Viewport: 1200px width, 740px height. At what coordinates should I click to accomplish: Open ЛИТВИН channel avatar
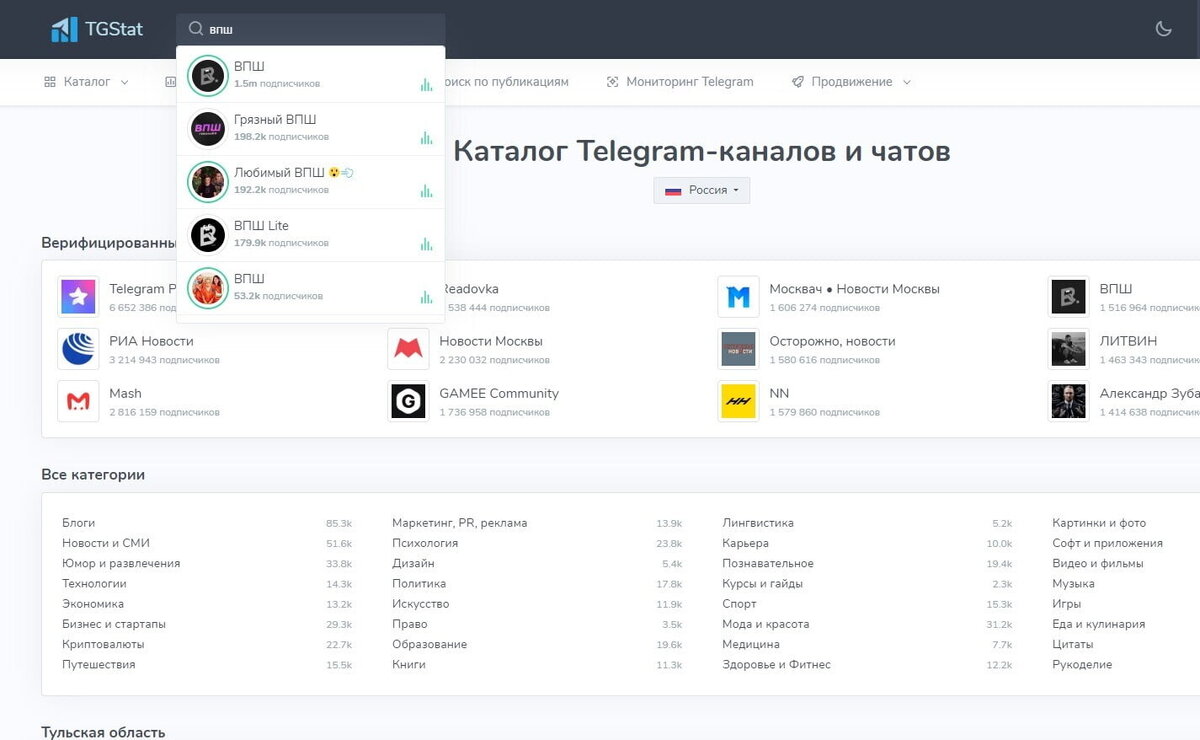click(x=1068, y=349)
